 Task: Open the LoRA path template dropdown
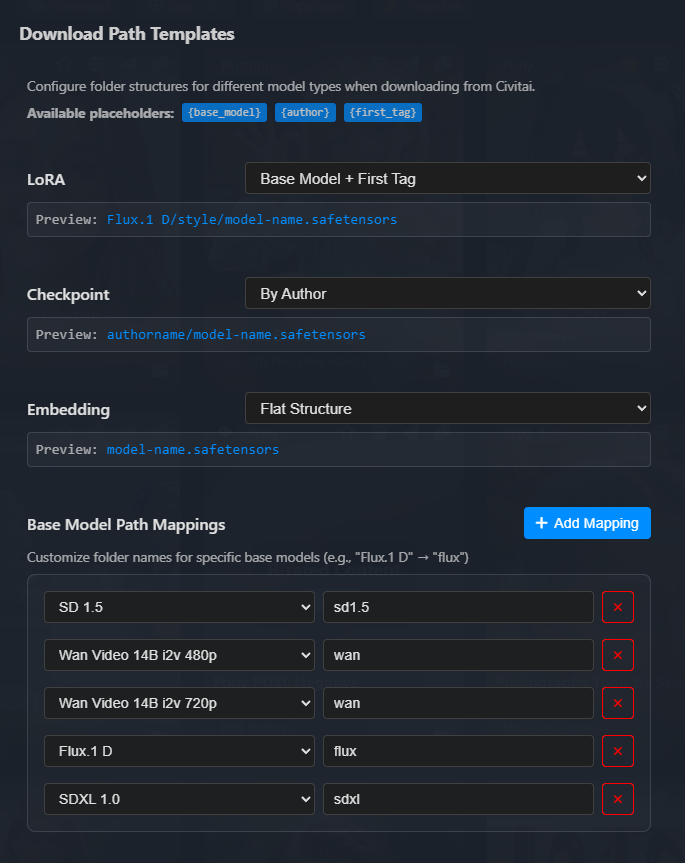pos(447,179)
